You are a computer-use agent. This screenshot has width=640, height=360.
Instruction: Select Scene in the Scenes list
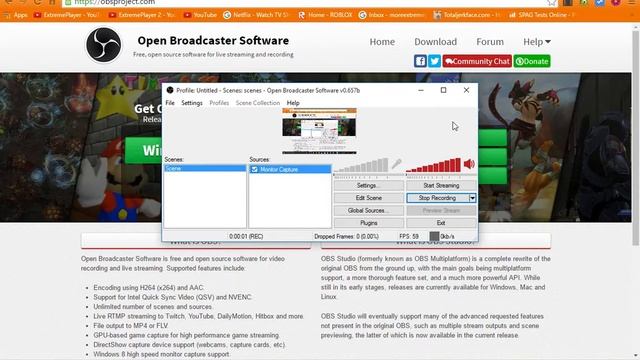[205, 169]
